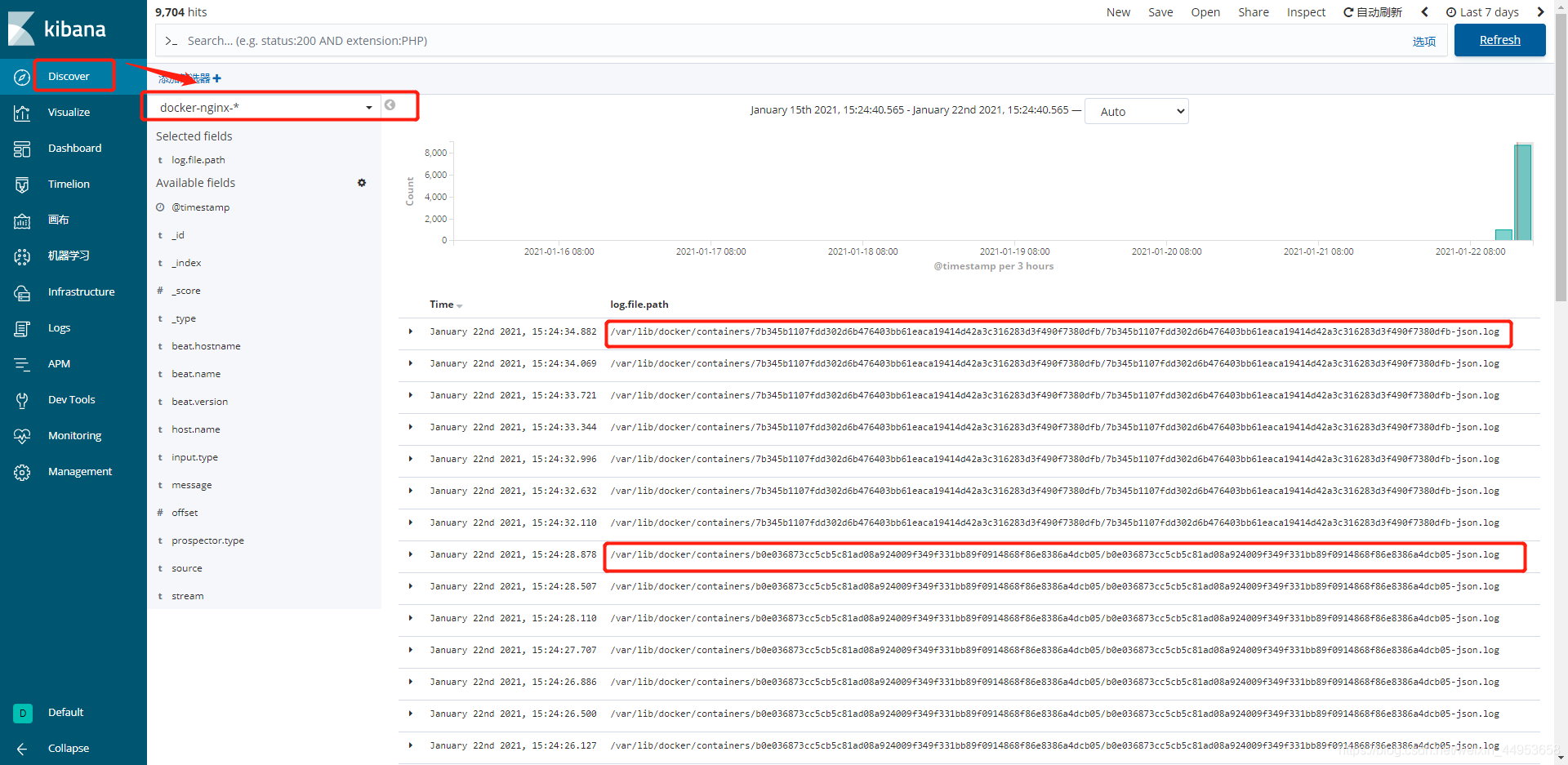Image resolution: width=1568 pixels, height=765 pixels.
Task: Select the _index field
Action: [x=186, y=263]
